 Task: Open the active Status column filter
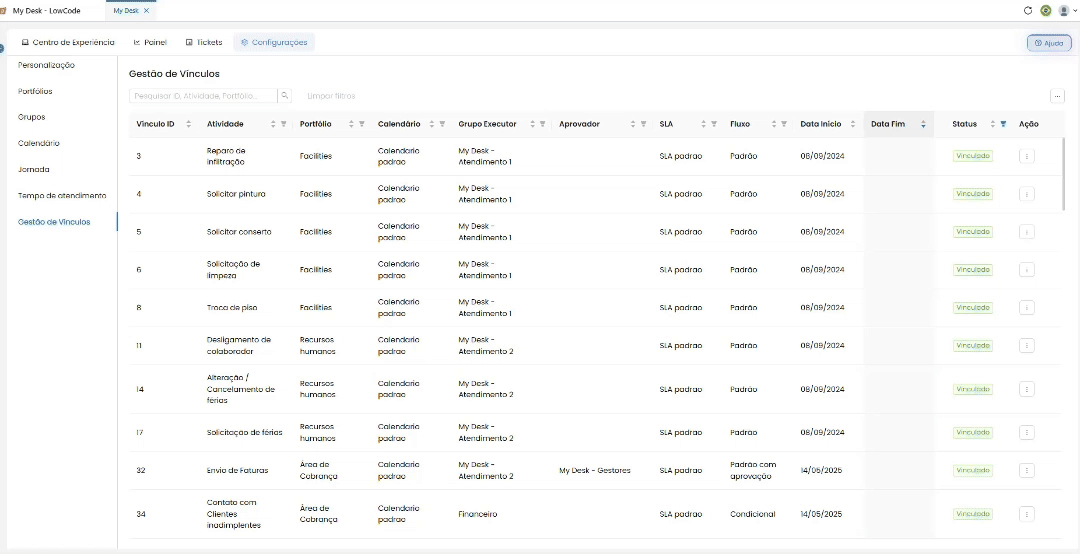coord(1003,124)
